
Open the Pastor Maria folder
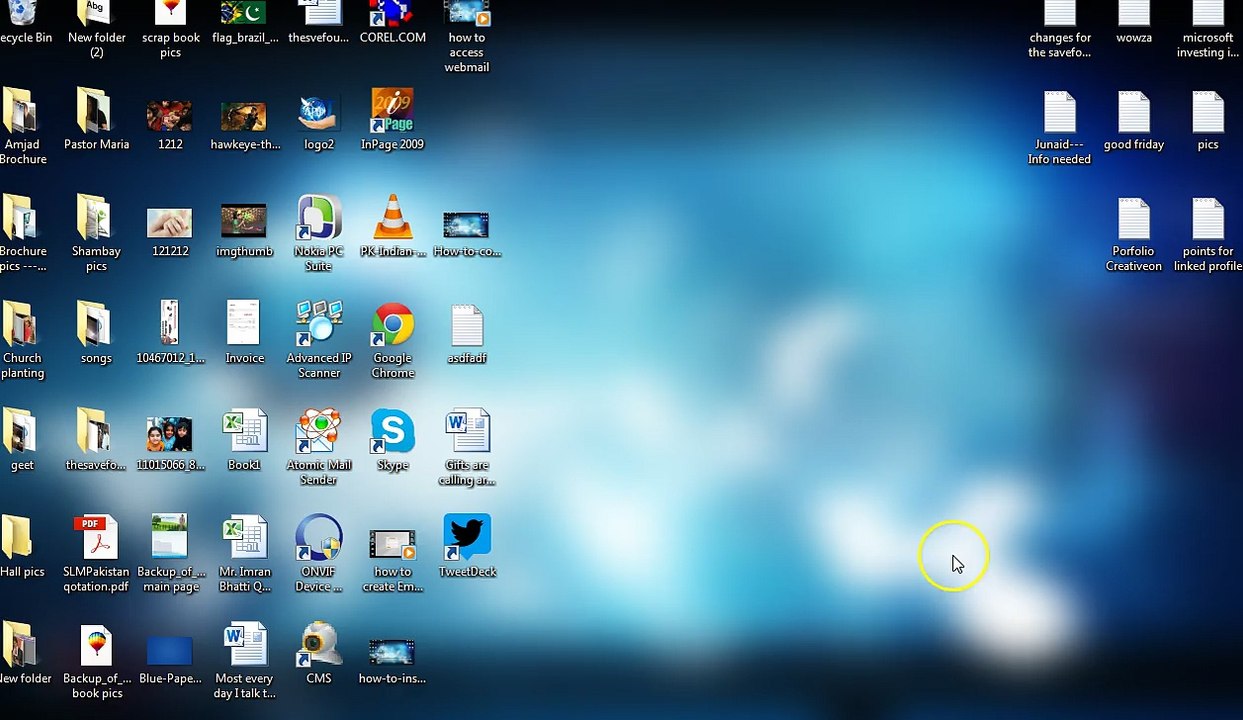[96, 119]
